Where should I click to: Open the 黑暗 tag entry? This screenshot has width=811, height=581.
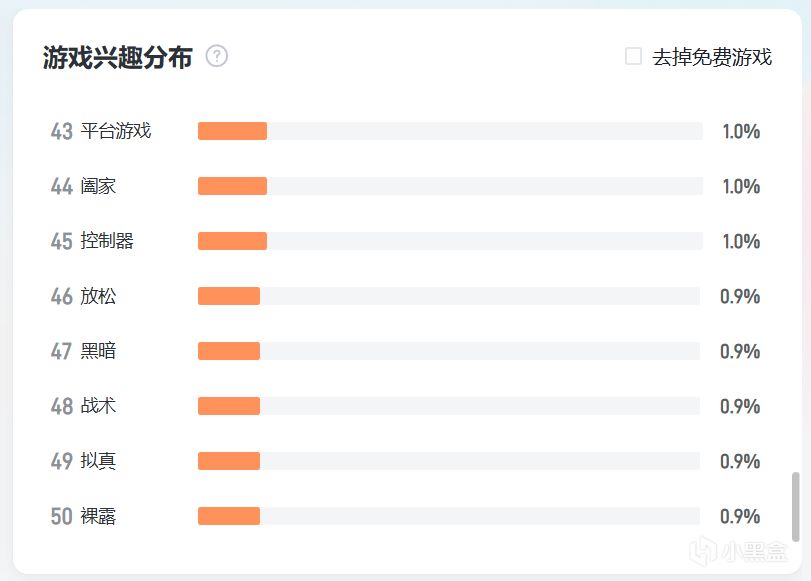coord(98,351)
